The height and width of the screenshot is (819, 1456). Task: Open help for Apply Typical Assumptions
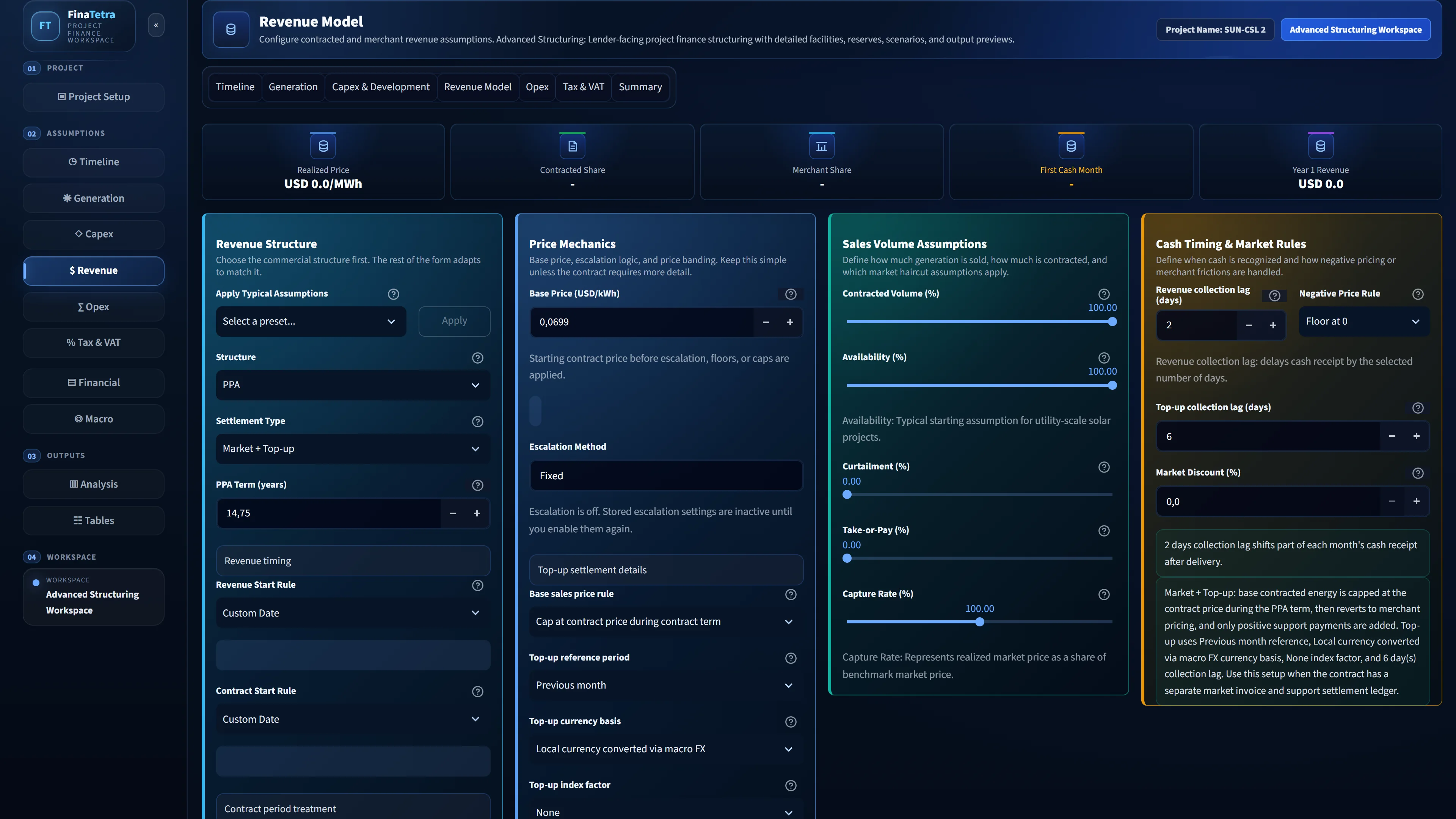pyautogui.click(x=394, y=294)
